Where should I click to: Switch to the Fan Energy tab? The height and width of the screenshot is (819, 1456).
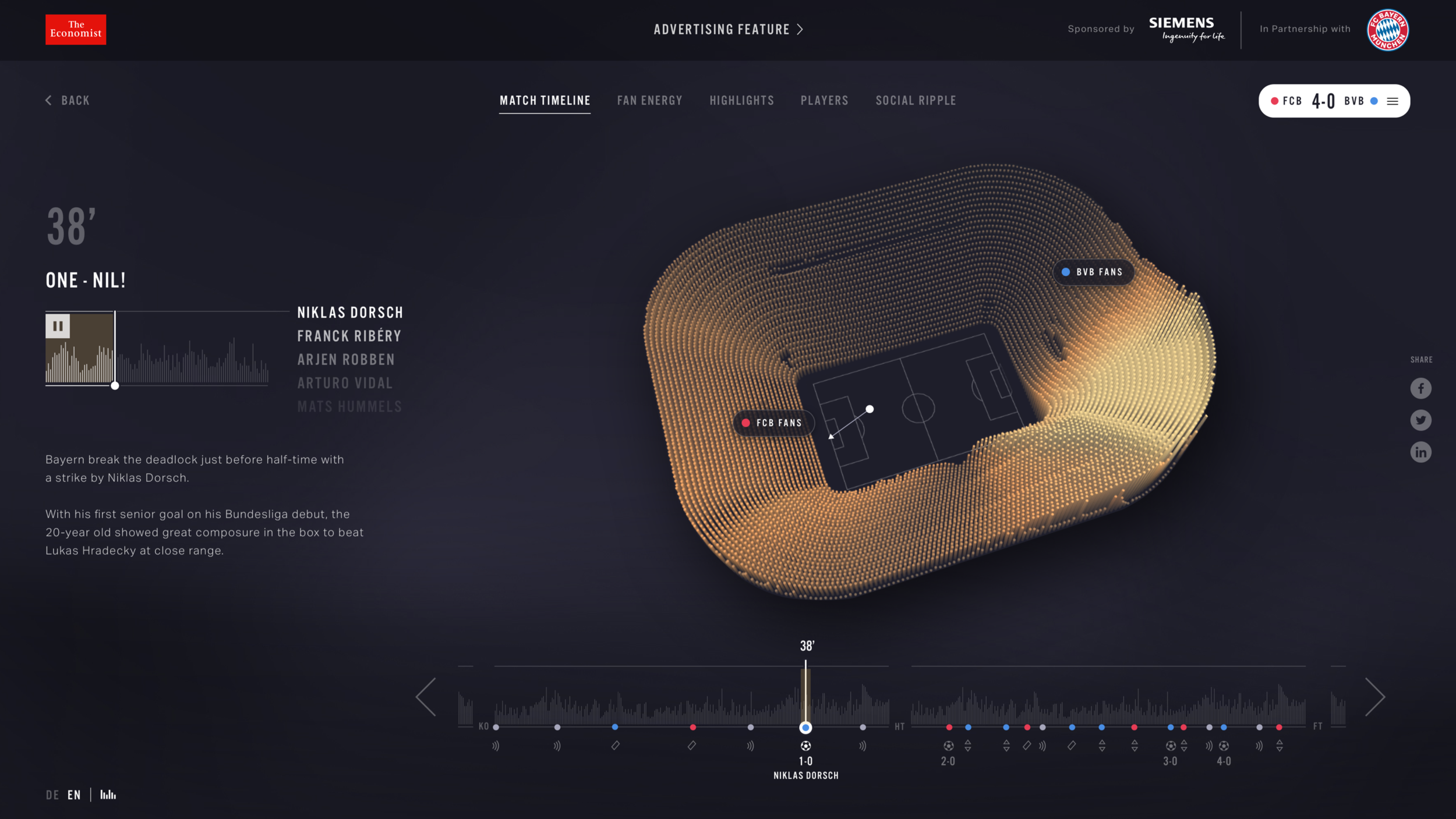pos(649,101)
